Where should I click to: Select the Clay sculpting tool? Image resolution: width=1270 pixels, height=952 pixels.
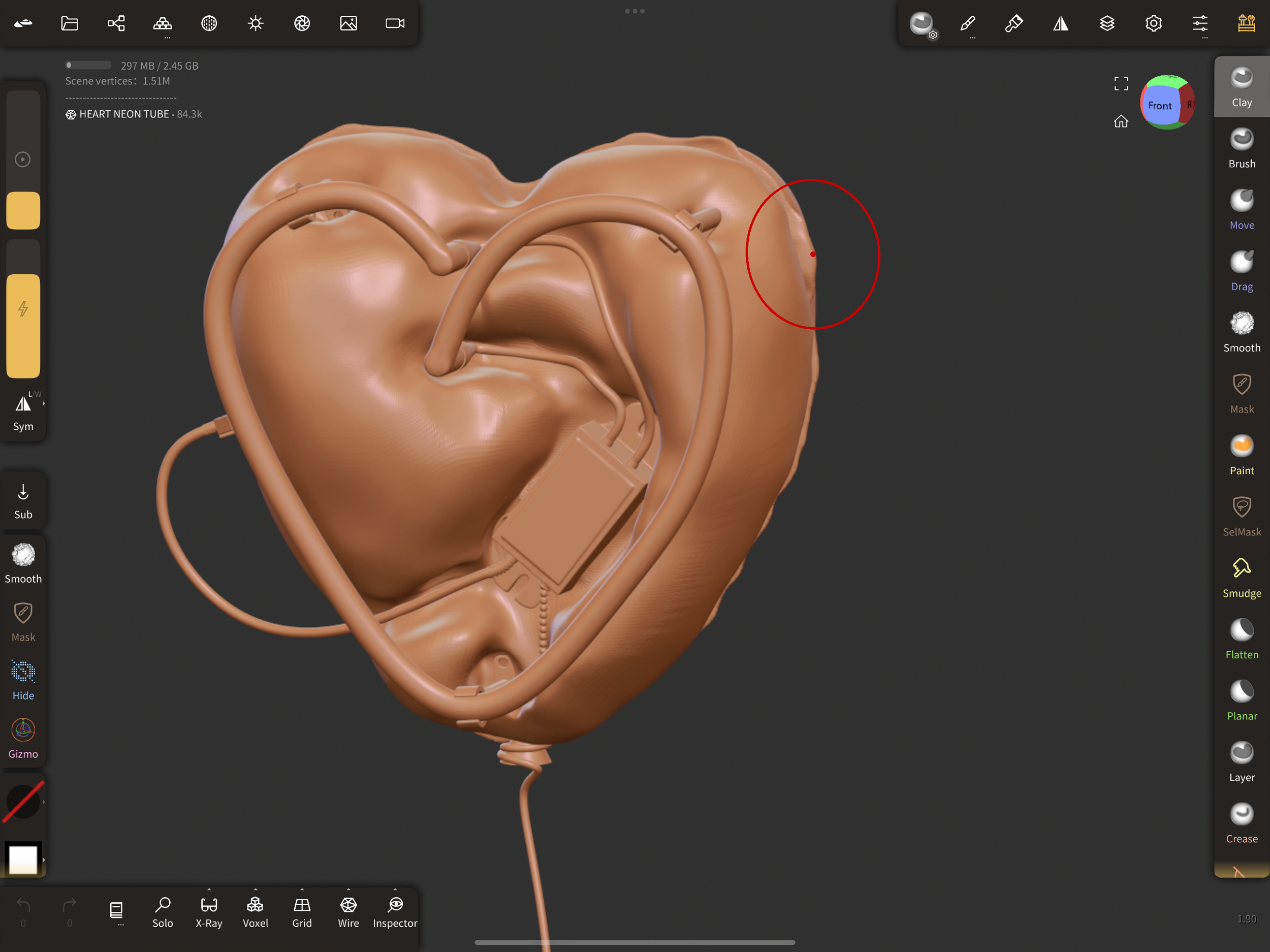[x=1241, y=87]
